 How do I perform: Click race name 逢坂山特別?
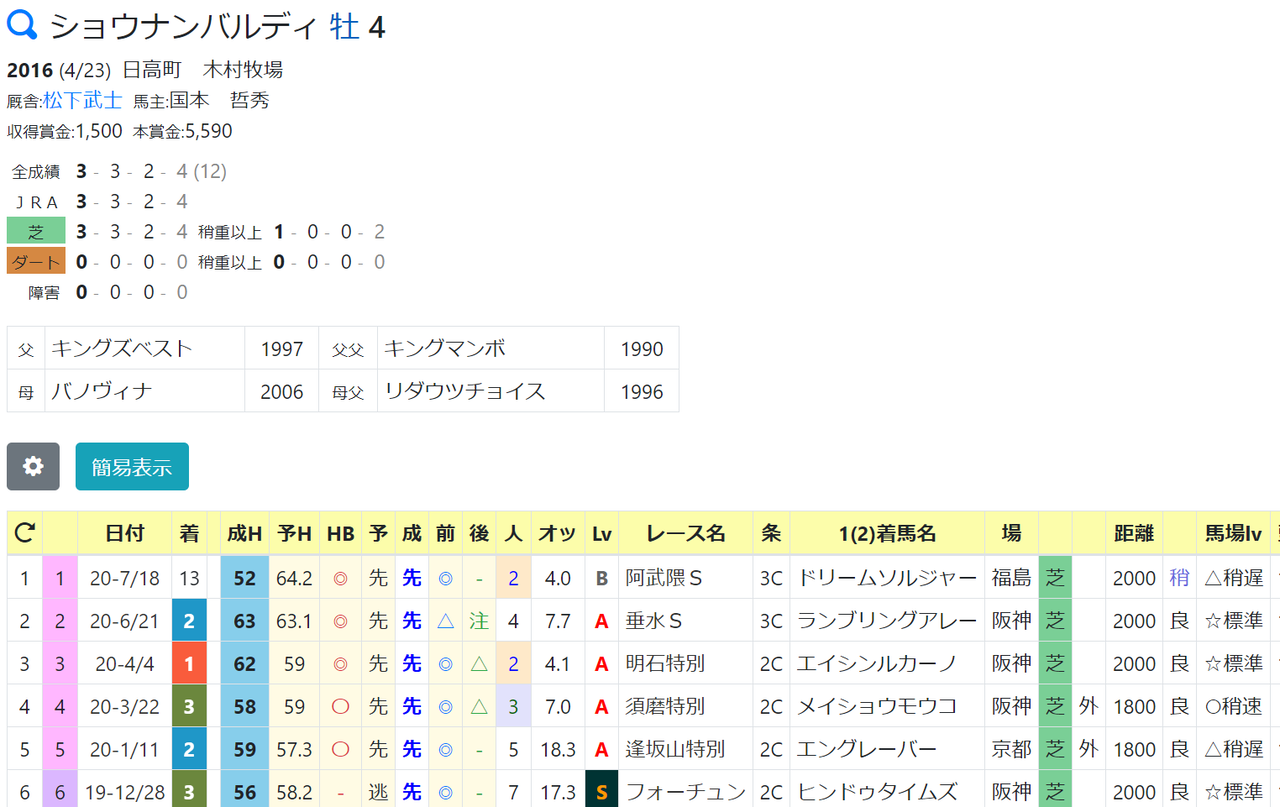click(676, 750)
